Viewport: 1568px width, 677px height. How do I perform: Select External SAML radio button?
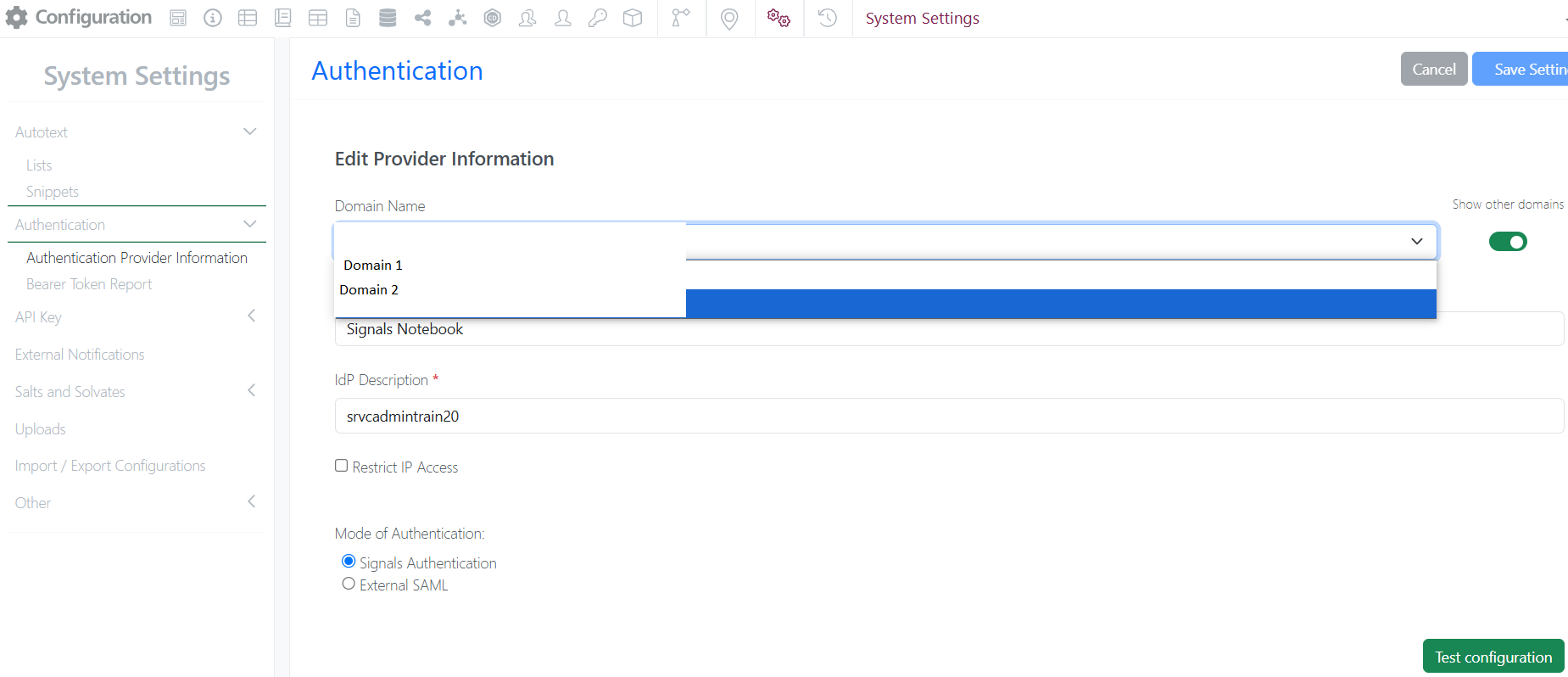click(349, 584)
